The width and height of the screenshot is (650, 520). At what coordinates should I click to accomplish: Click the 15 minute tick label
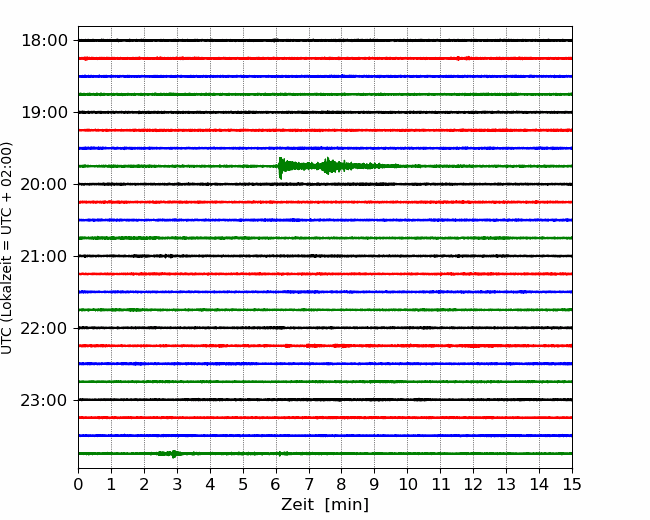click(572, 486)
